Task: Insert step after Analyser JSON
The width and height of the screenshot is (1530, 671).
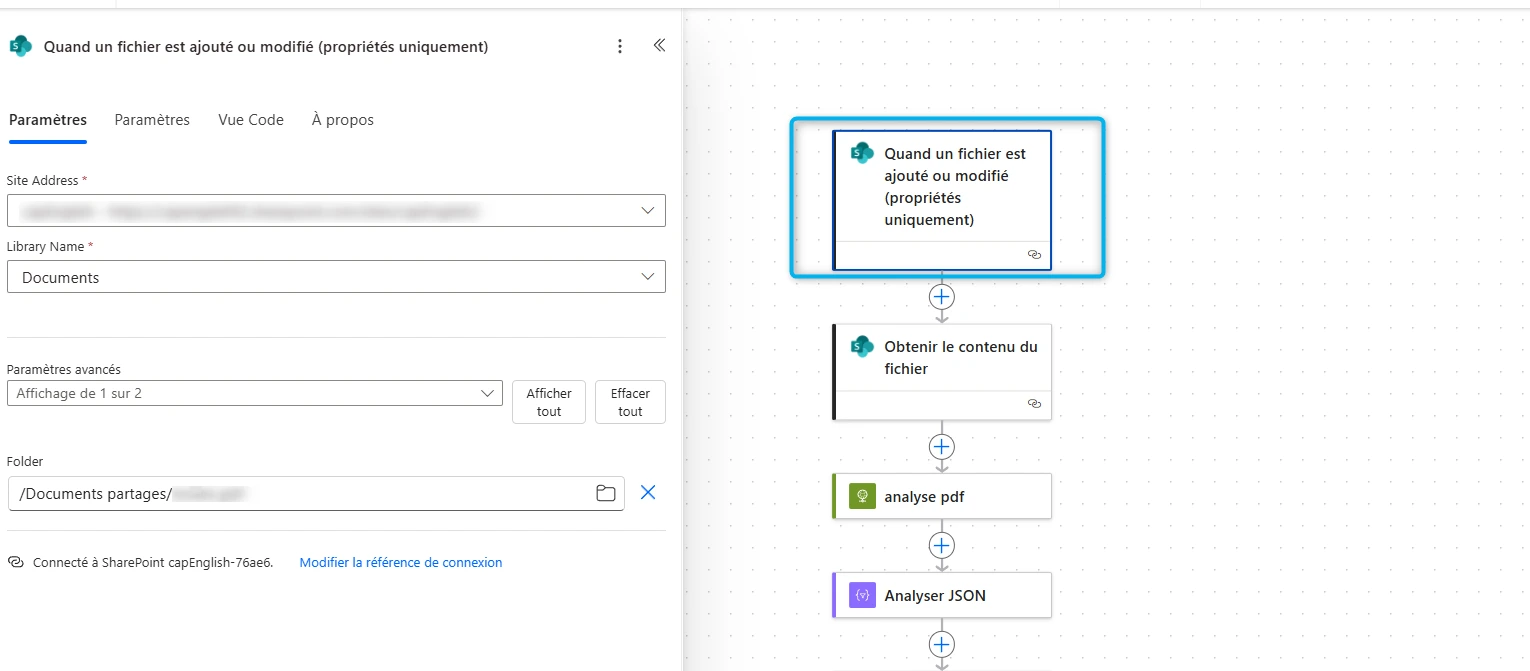Action: coord(941,644)
